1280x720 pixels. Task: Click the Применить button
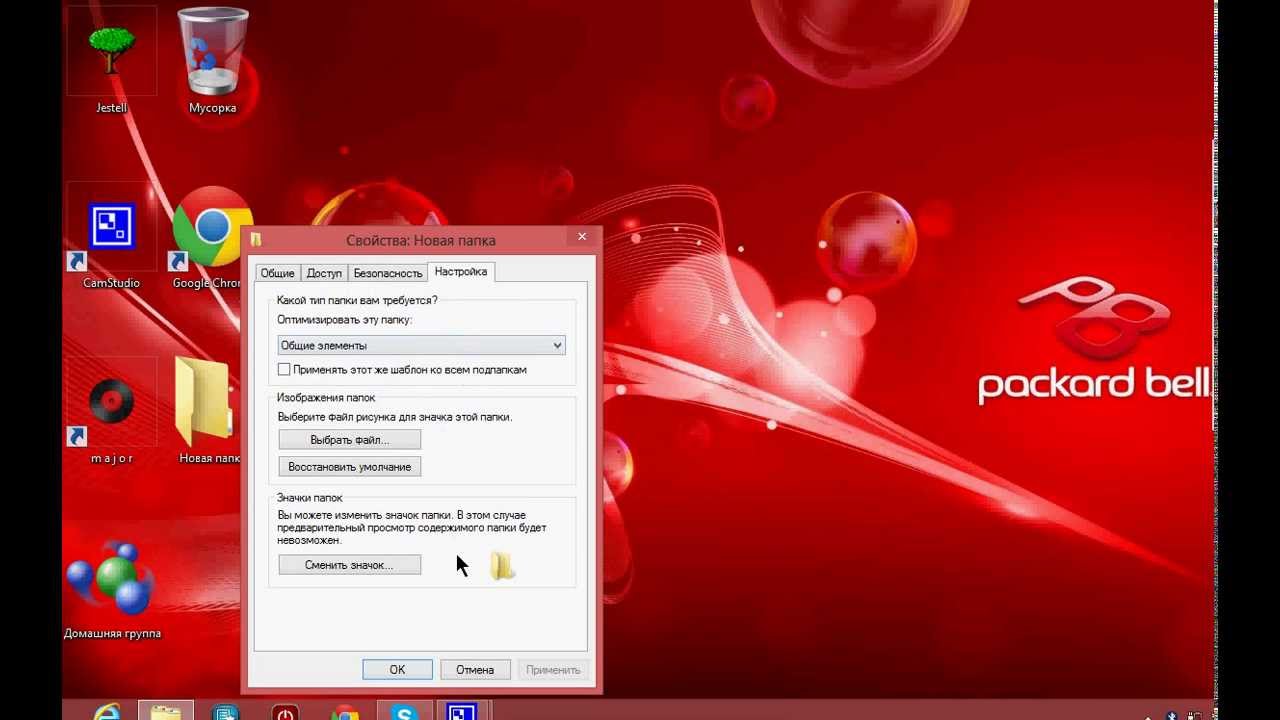click(553, 670)
